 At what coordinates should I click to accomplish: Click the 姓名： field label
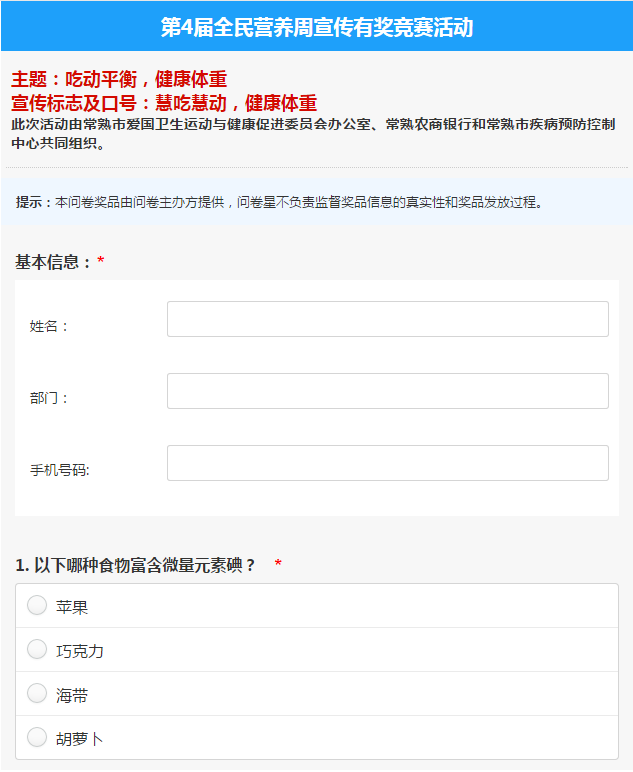[49, 326]
